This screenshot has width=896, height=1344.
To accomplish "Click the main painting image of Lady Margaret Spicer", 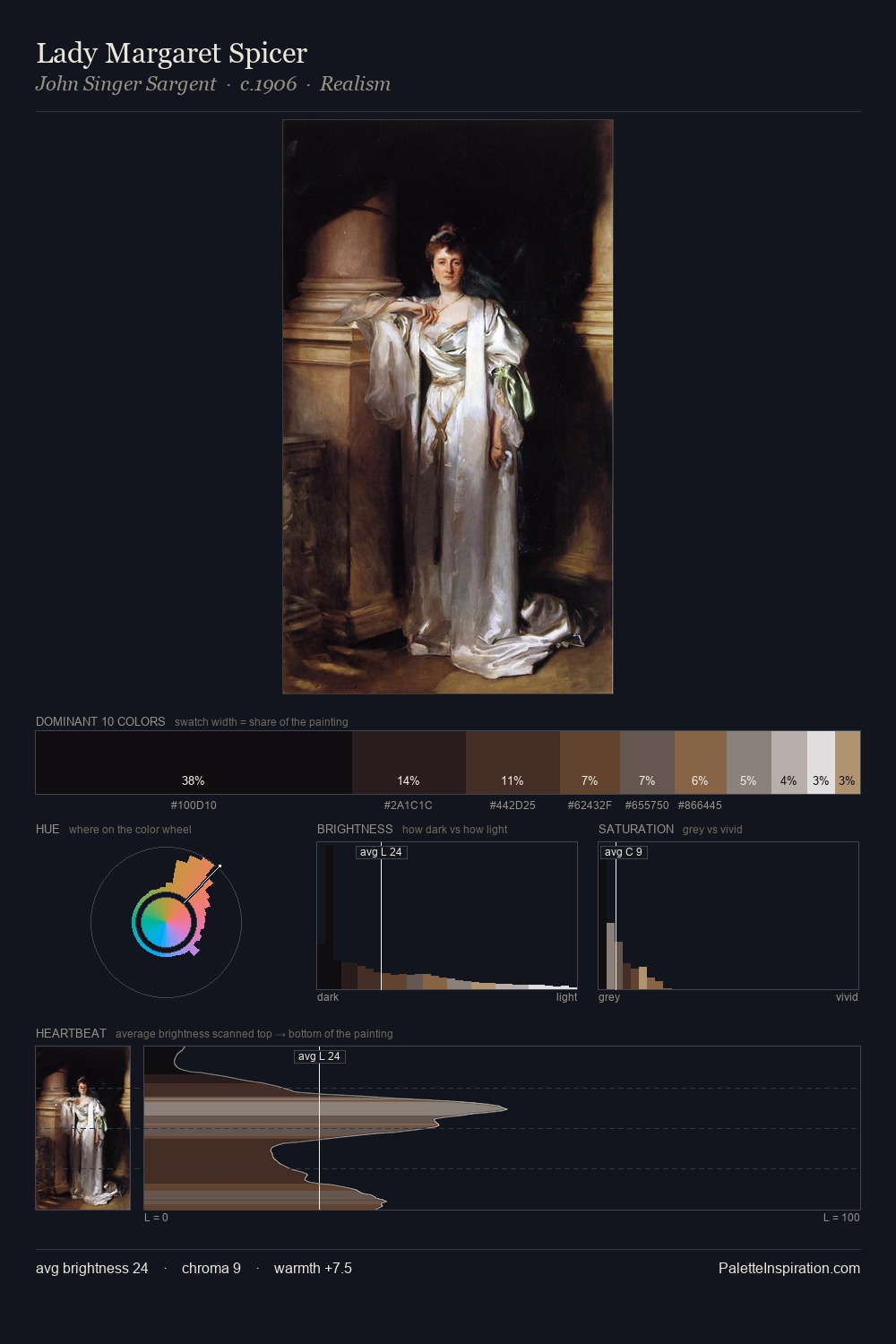I will 448,407.
